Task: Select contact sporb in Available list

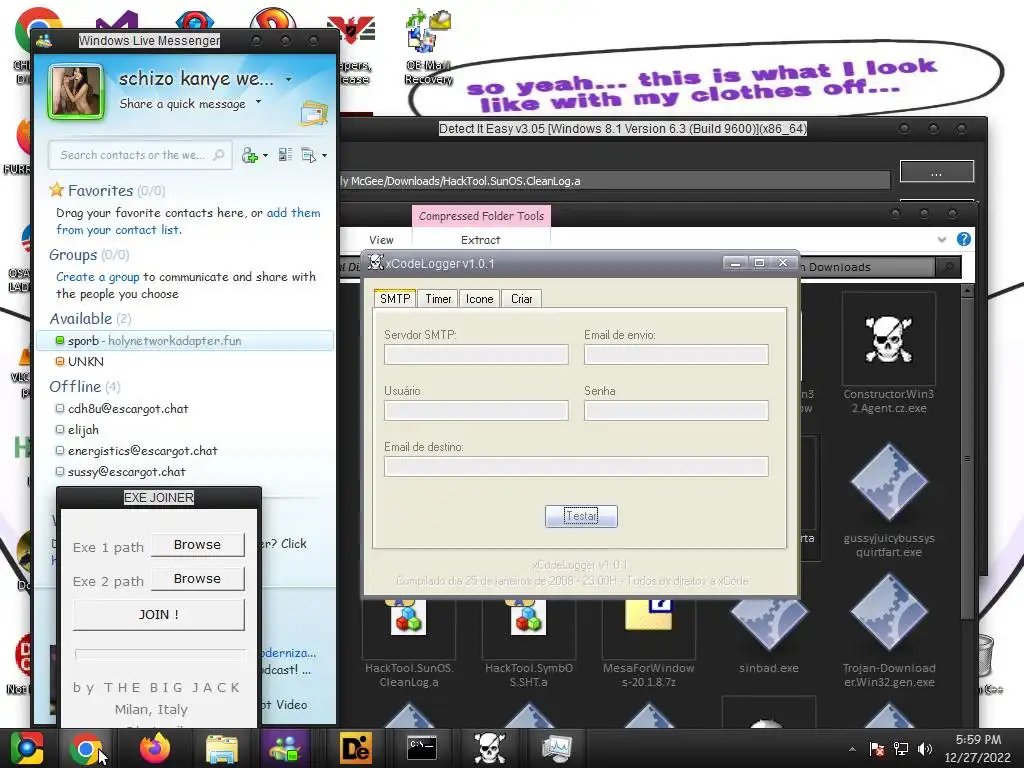Action: coord(185,341)
